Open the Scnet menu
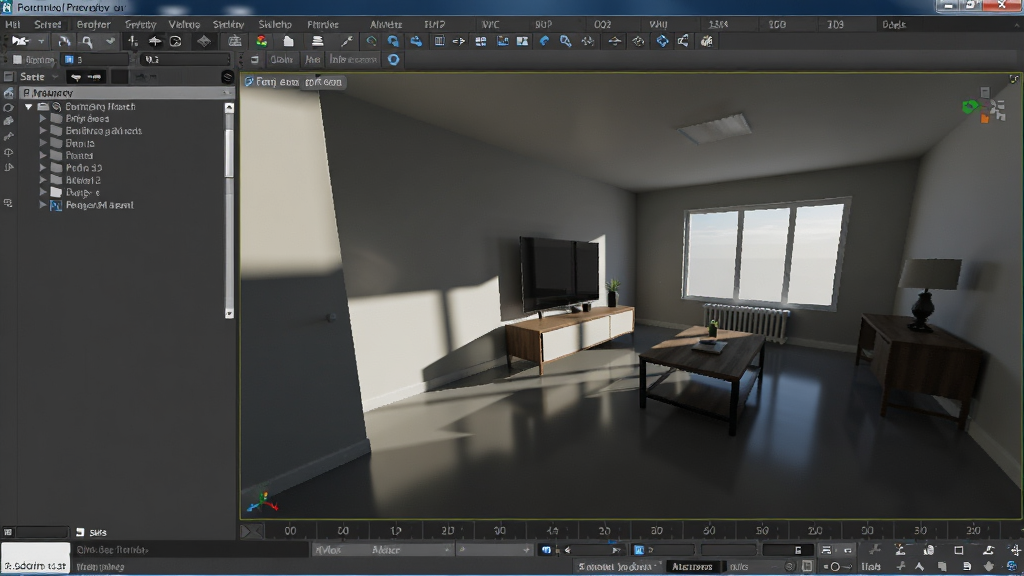This screenshot has width=1024, height=576. 47,24
